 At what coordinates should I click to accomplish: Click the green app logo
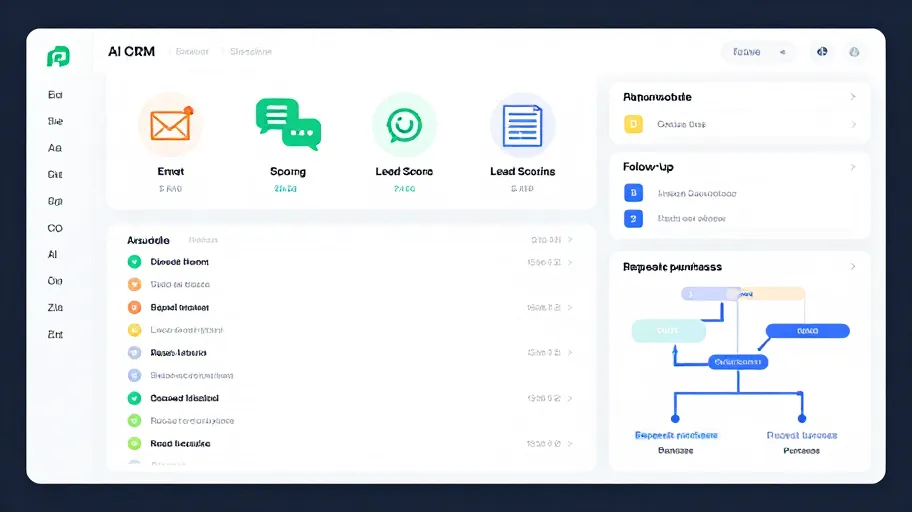click(x=58, y=56)
